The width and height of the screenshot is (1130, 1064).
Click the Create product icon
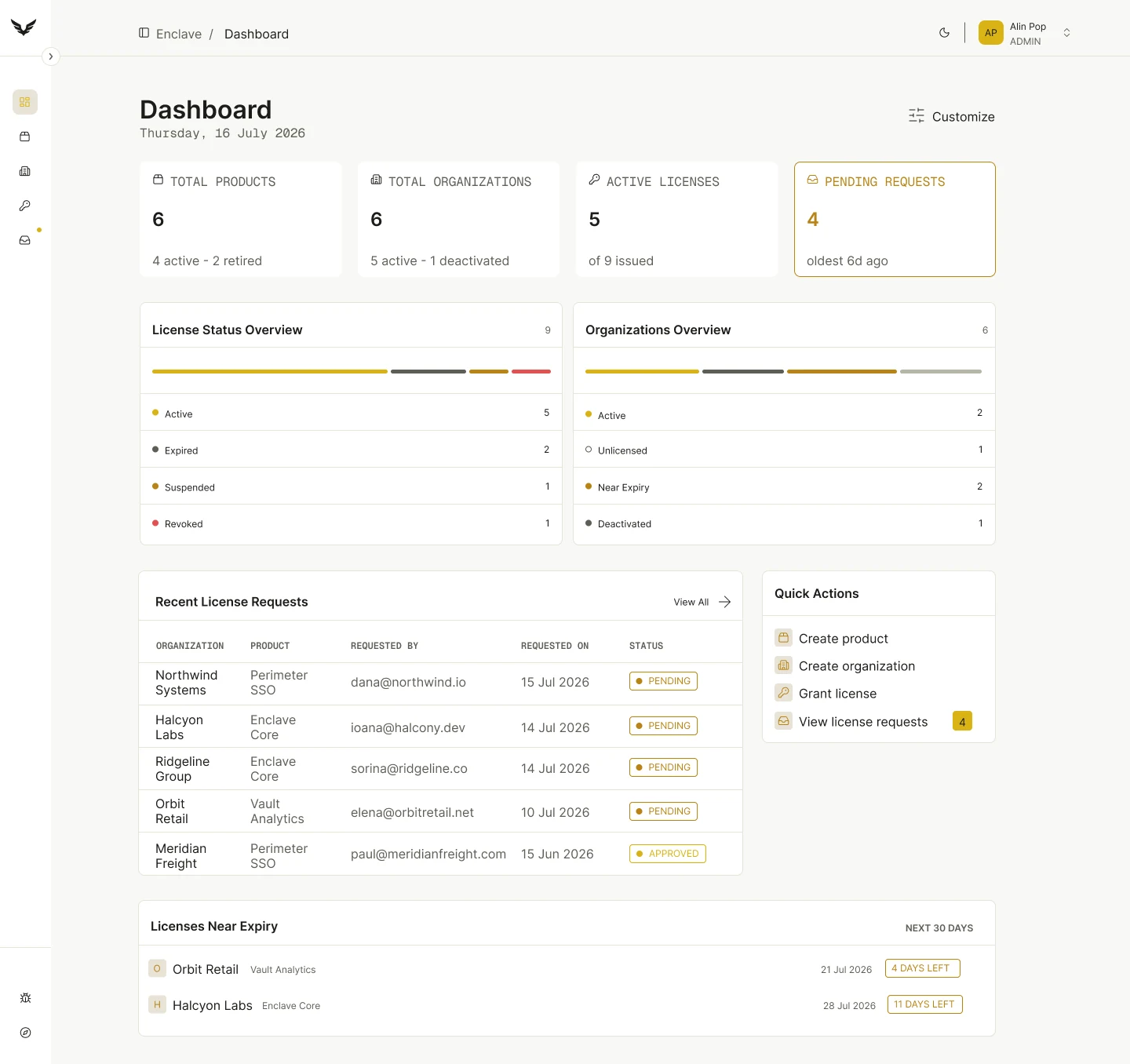tap(783, 637)
